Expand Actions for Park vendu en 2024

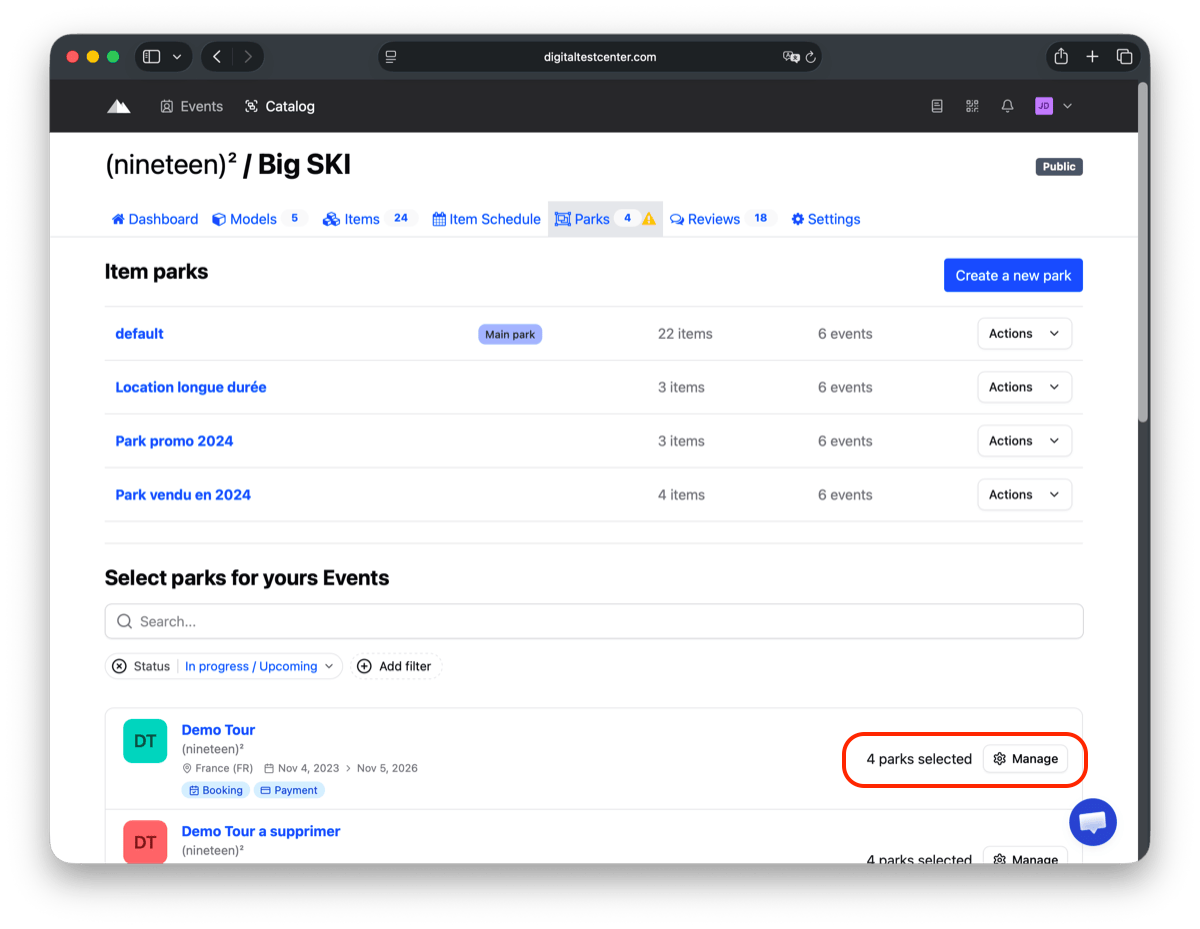(x=1024, y=495)
